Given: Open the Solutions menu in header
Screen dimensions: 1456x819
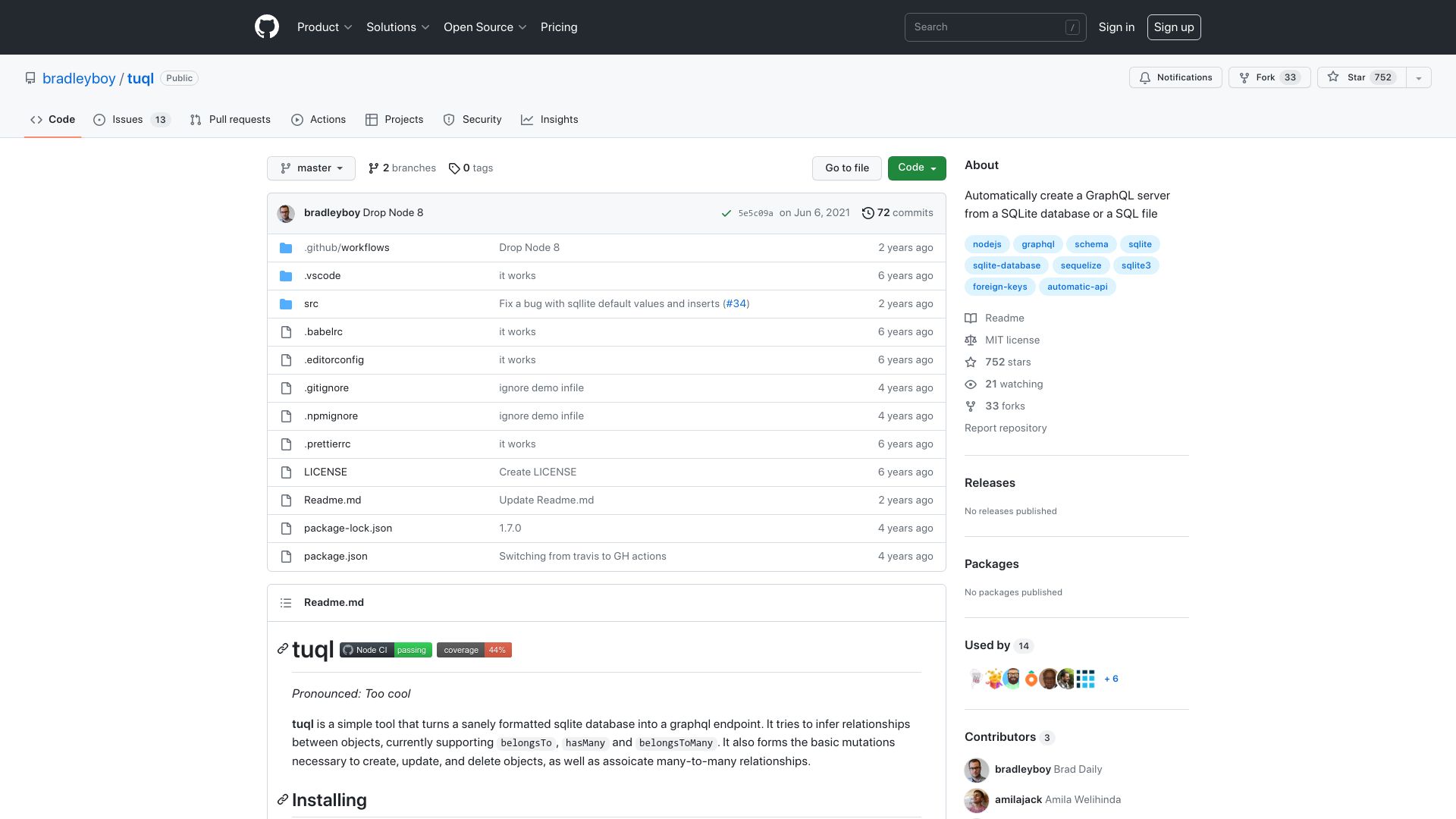Looking at the screenshot, I should (x=398, y=27).
